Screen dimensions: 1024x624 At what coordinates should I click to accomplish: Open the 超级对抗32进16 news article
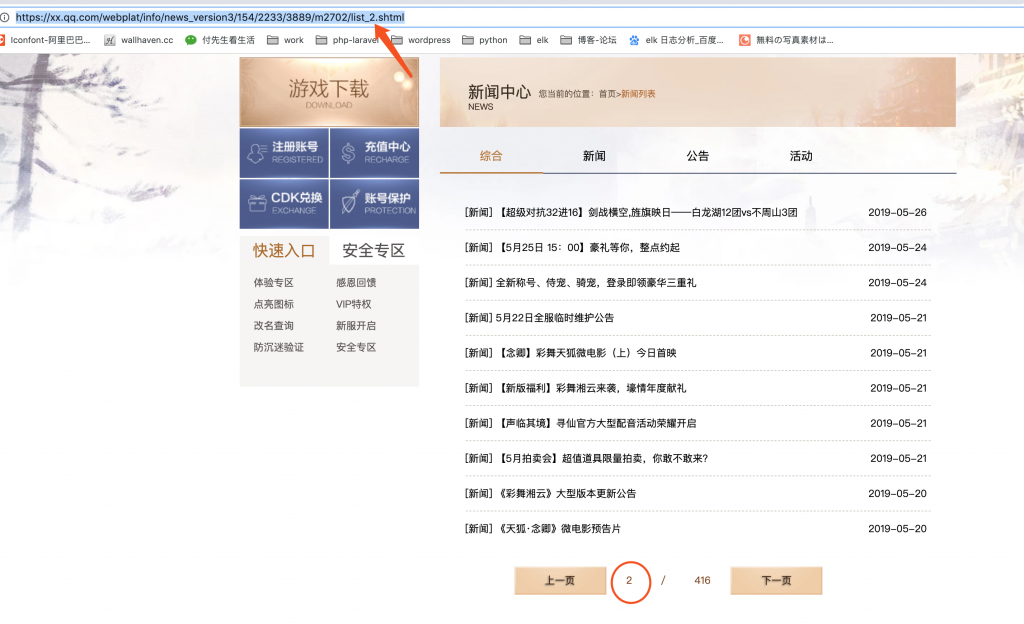pos(631,212)
